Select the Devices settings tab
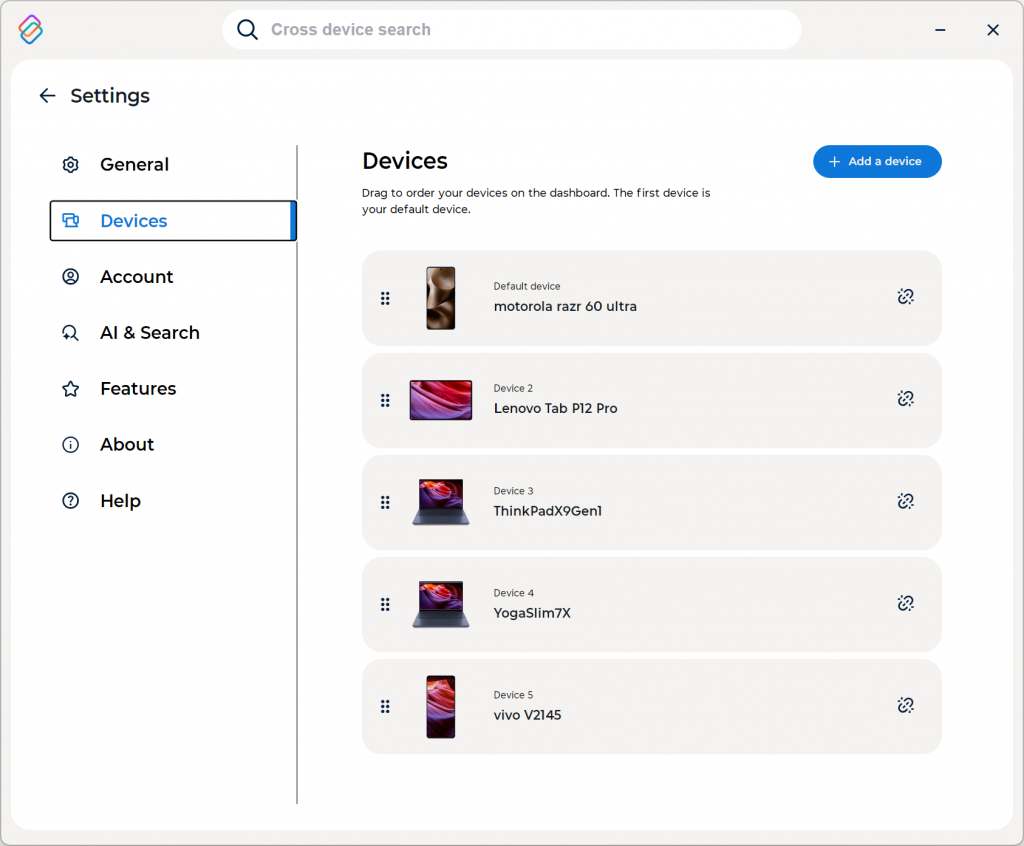 (x=134, y=221)
